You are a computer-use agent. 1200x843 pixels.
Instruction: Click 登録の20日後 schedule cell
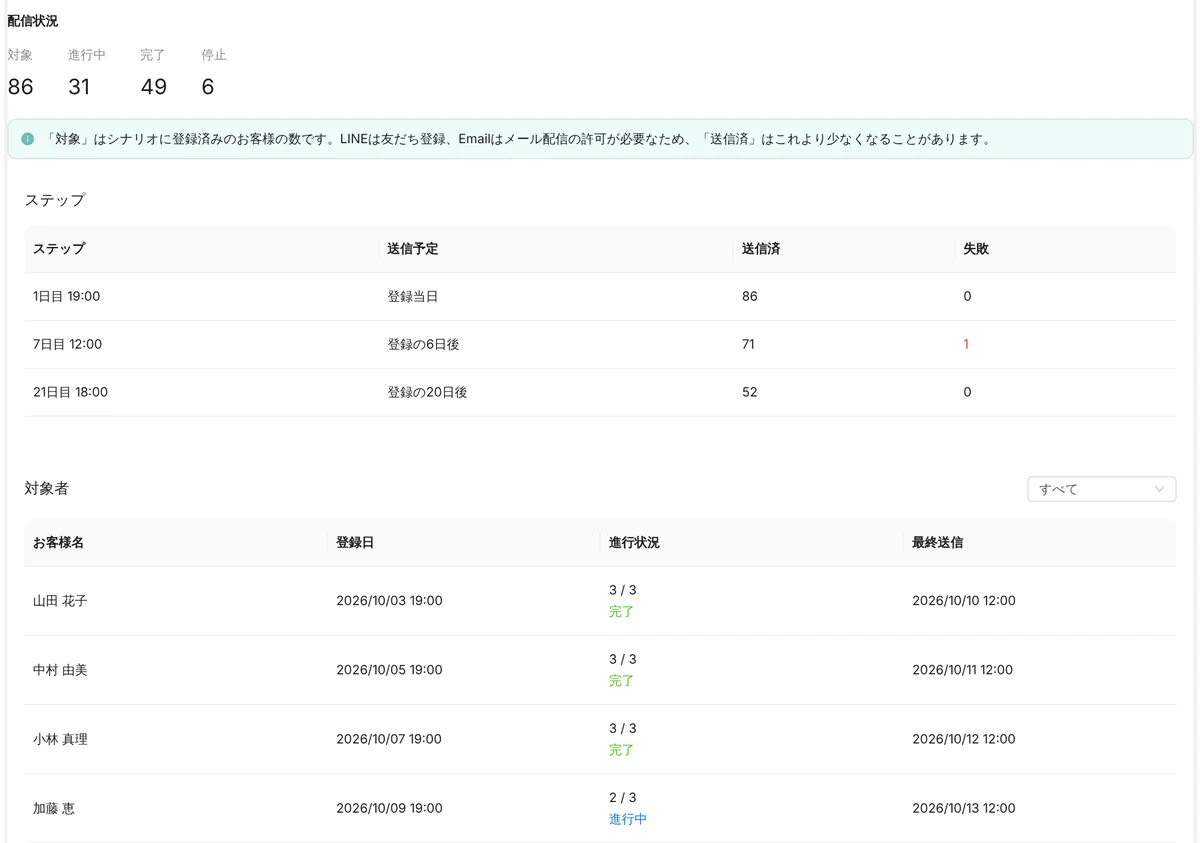pyautogui.click(x=427, y=392)
